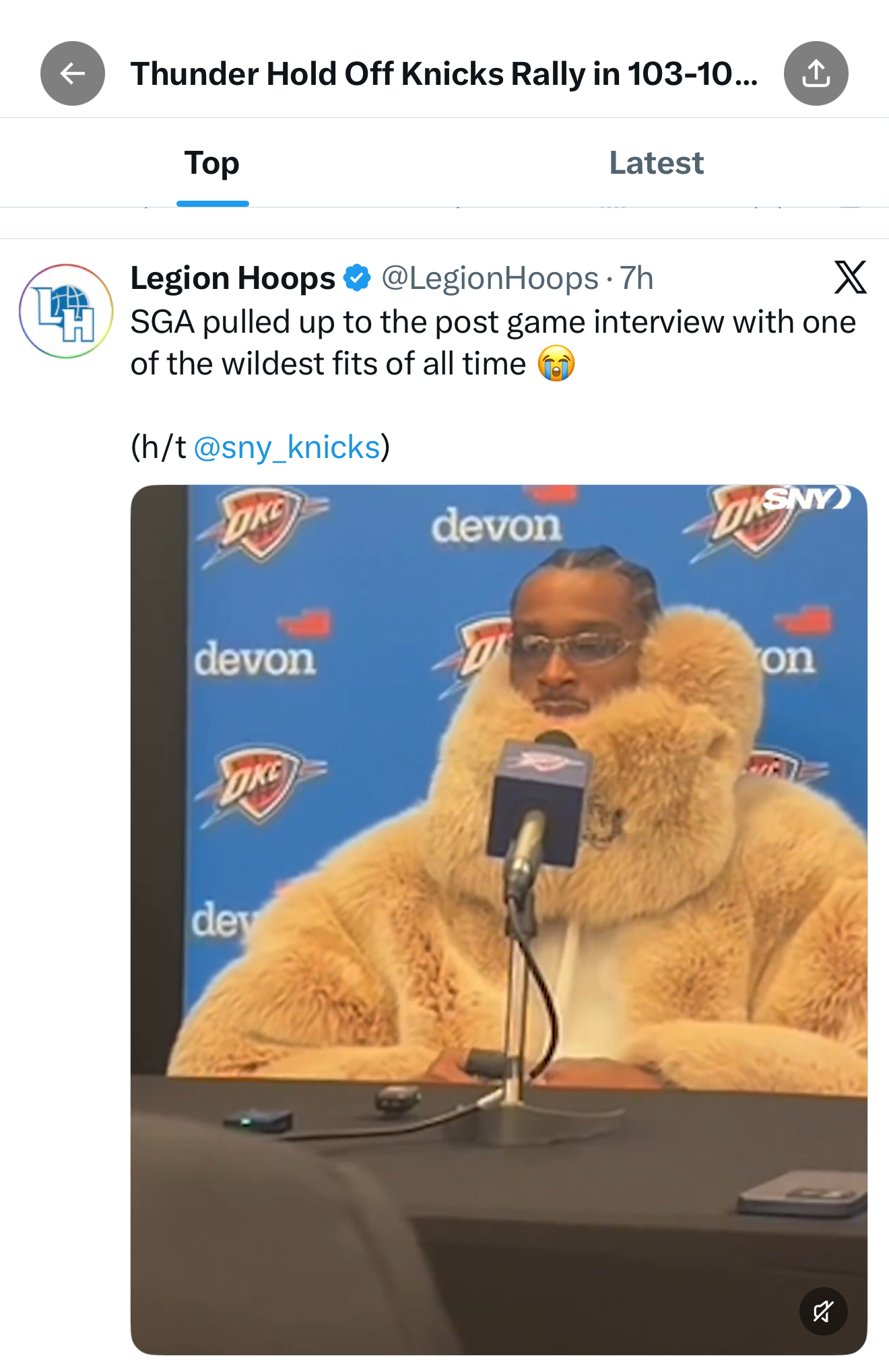Screen dimensions: 889x1372
Task: Open the post's 7h timestamp
Action: tap(636, 278)
